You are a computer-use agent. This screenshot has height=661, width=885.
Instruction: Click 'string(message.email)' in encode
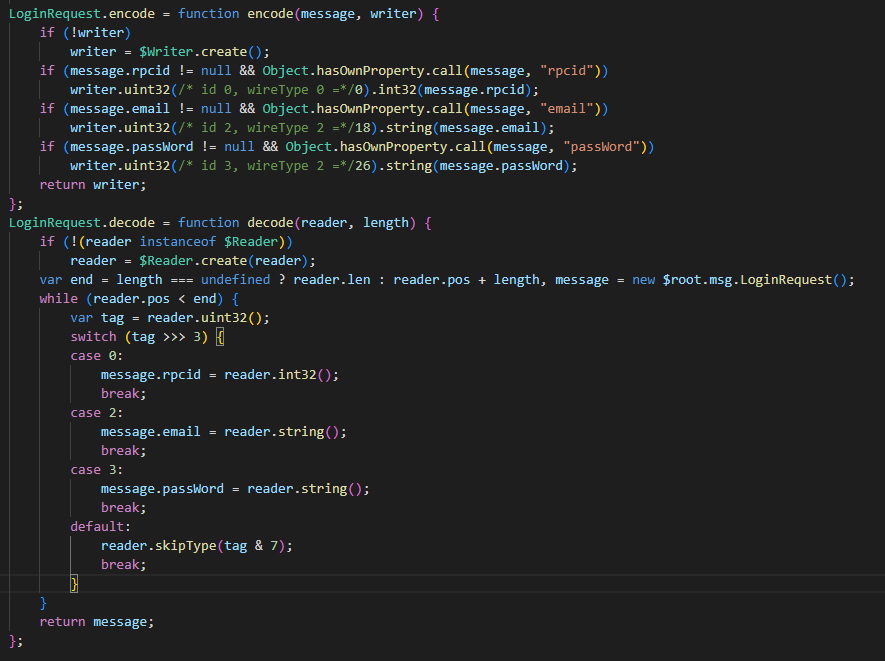tap(467, 128)
